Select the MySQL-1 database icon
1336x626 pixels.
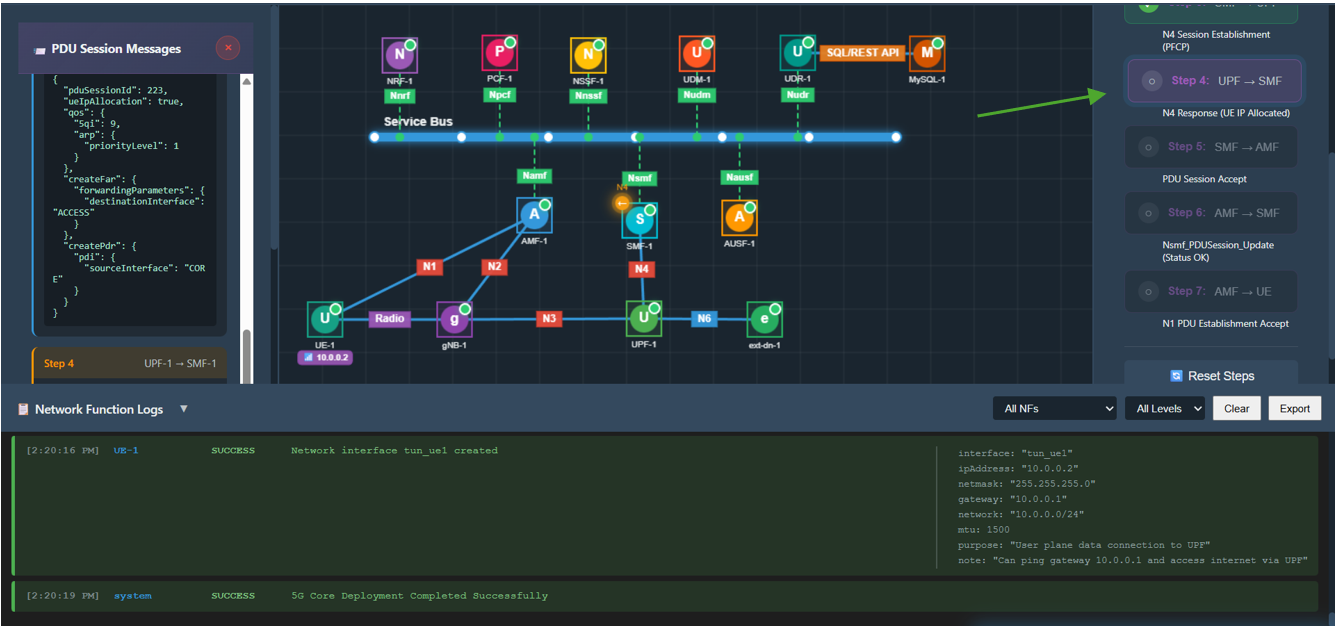coord(927,53)
